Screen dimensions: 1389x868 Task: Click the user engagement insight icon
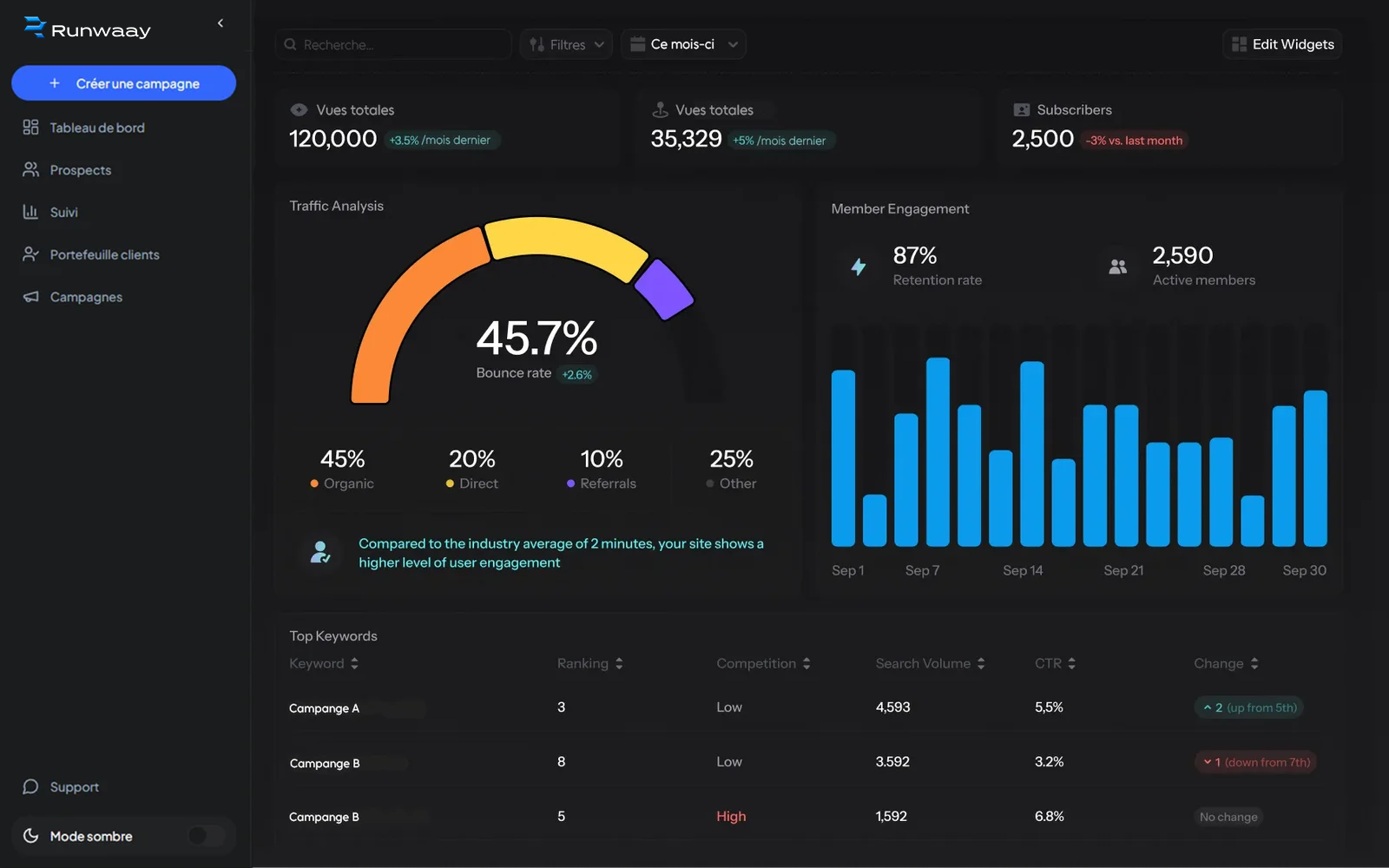320,552
